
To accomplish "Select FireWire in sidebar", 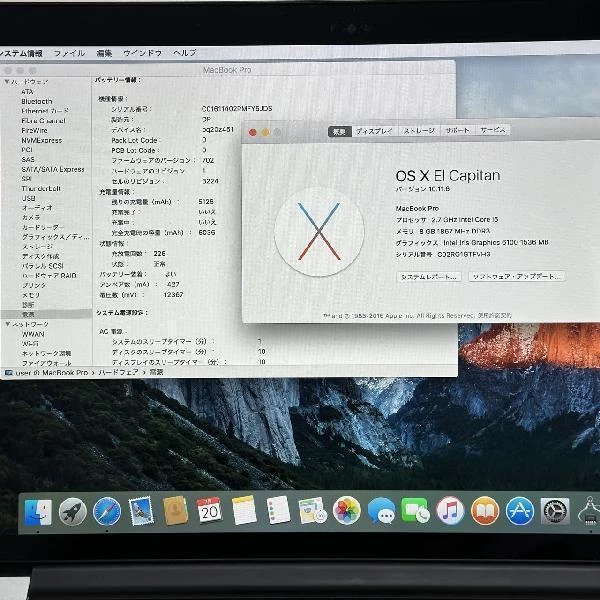I will 34,130.
